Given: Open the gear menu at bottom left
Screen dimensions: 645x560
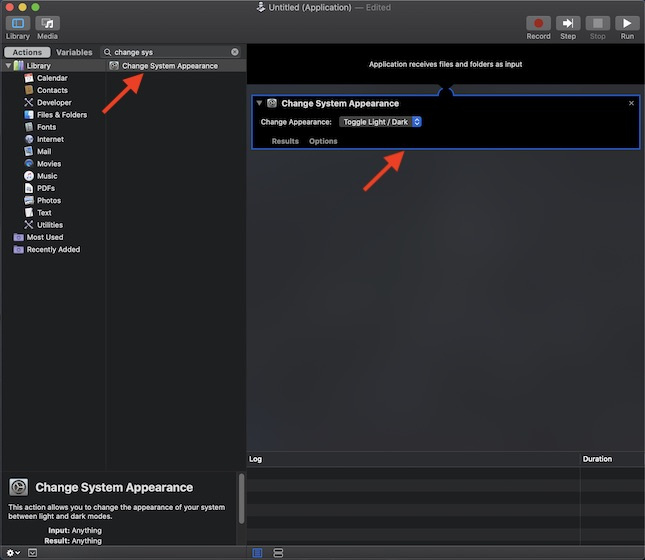Looking at the screenshot, I should (12, 552).
